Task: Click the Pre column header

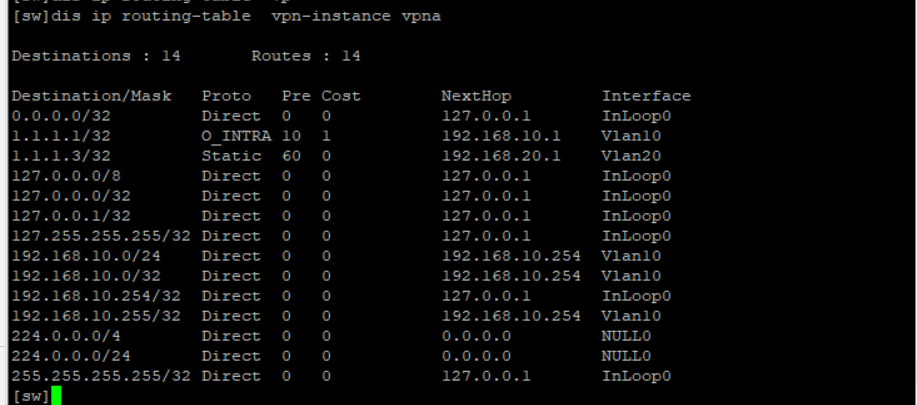Action: tap(296, 96)
